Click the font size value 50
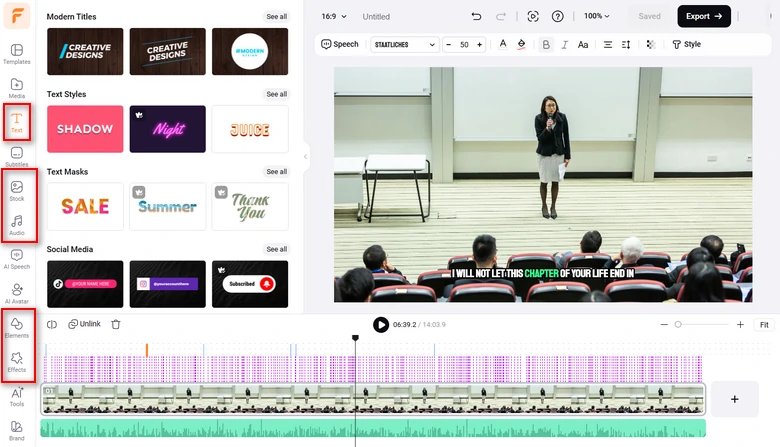 [x=464, y=45]
